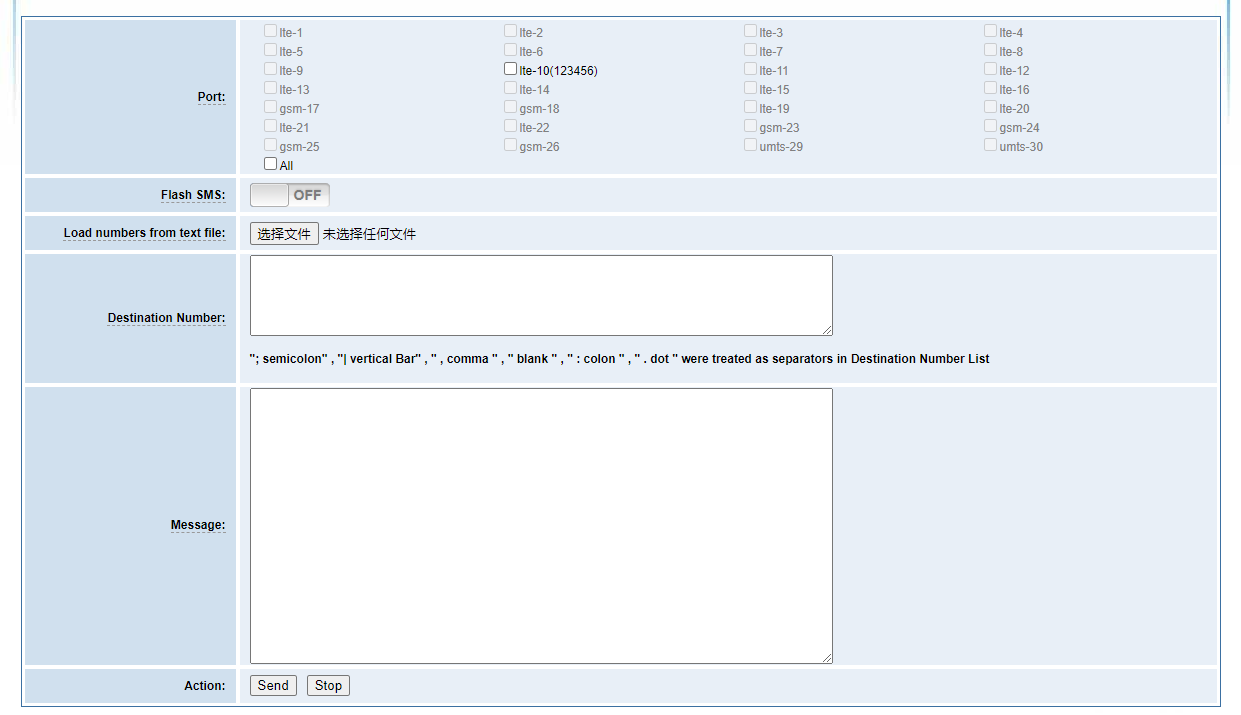Screen dimensions: 1241x715
Task: Stop sending with the Stop button
Action: tap(328, 685)
